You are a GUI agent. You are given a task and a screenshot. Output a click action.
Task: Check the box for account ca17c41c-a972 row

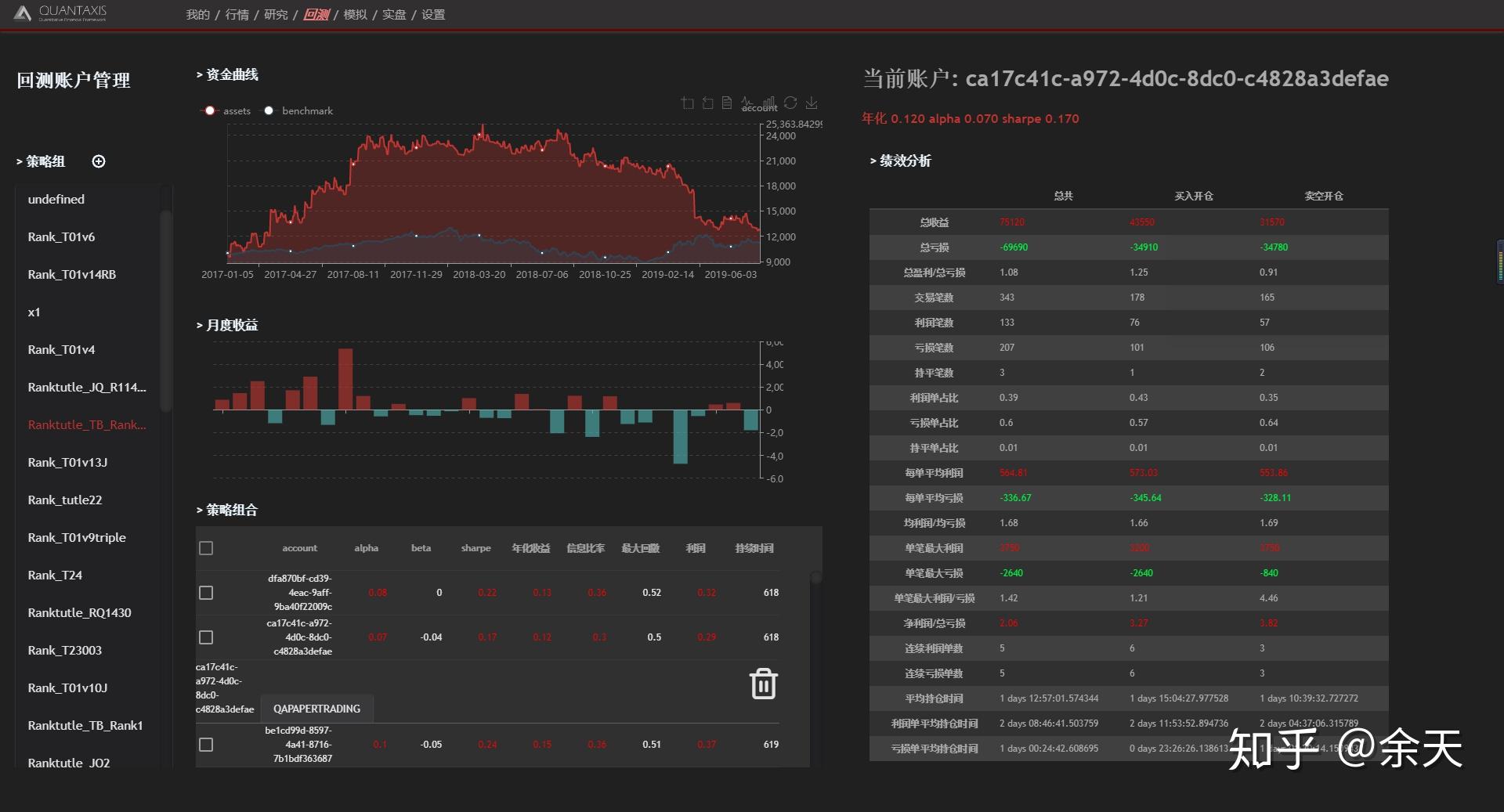206,637
